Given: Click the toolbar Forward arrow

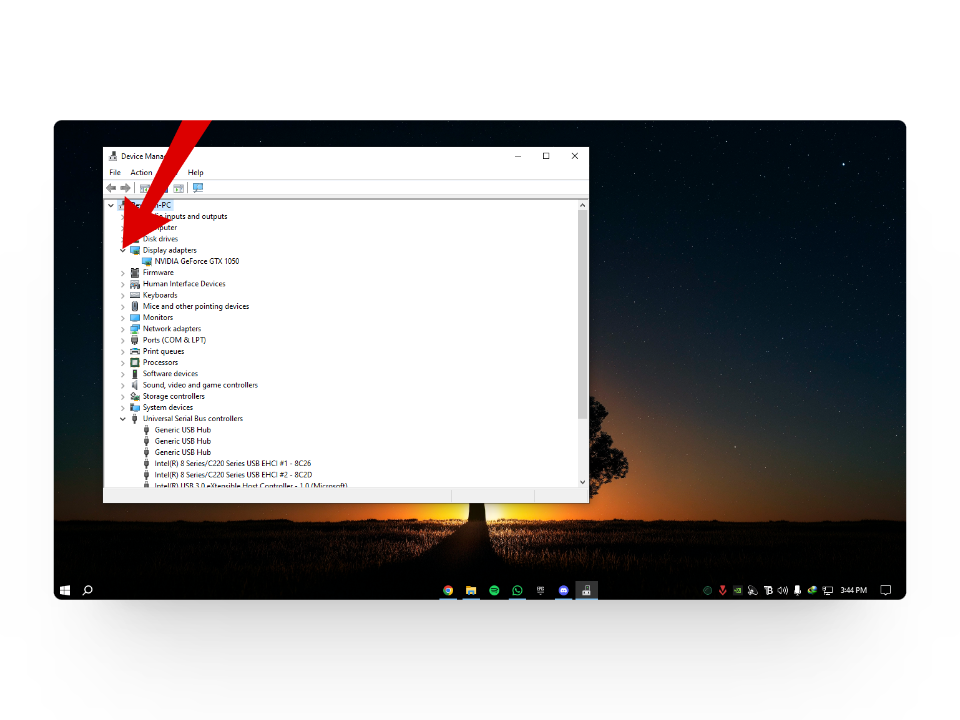Looking at the screenshot, I should pyautogui.click(x=126, y=188).
